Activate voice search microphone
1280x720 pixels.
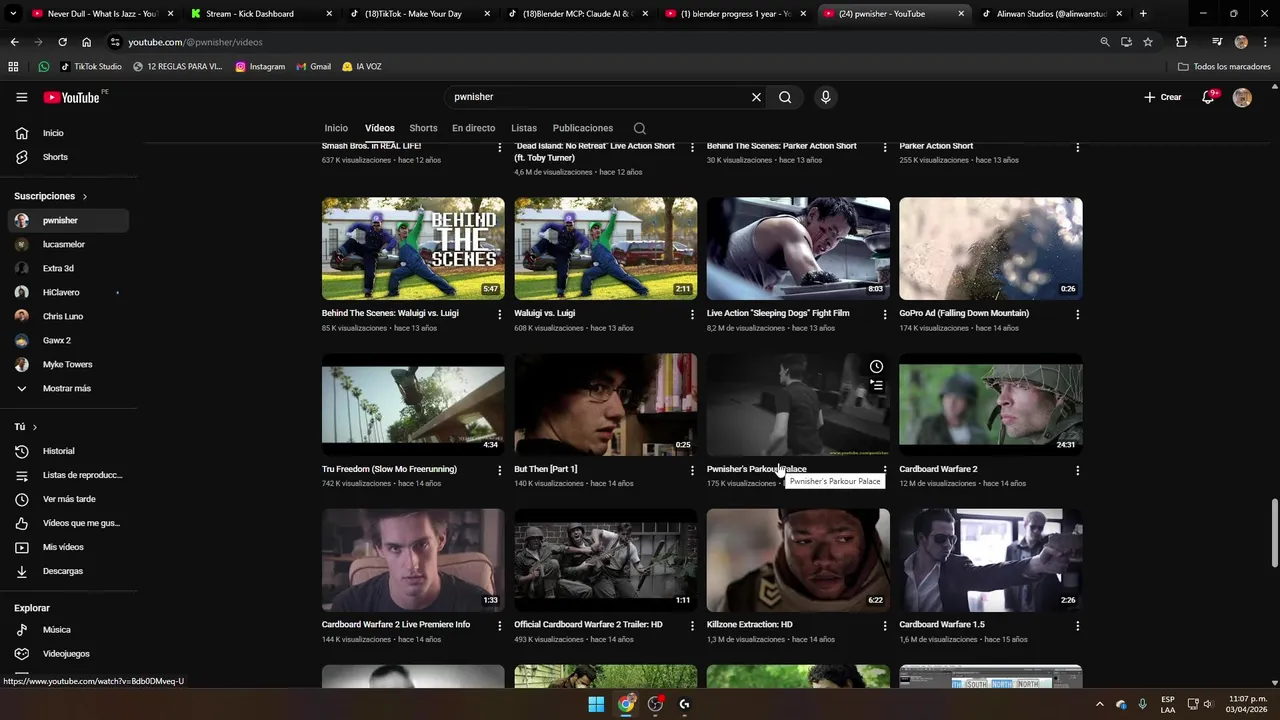coord(825,97)
